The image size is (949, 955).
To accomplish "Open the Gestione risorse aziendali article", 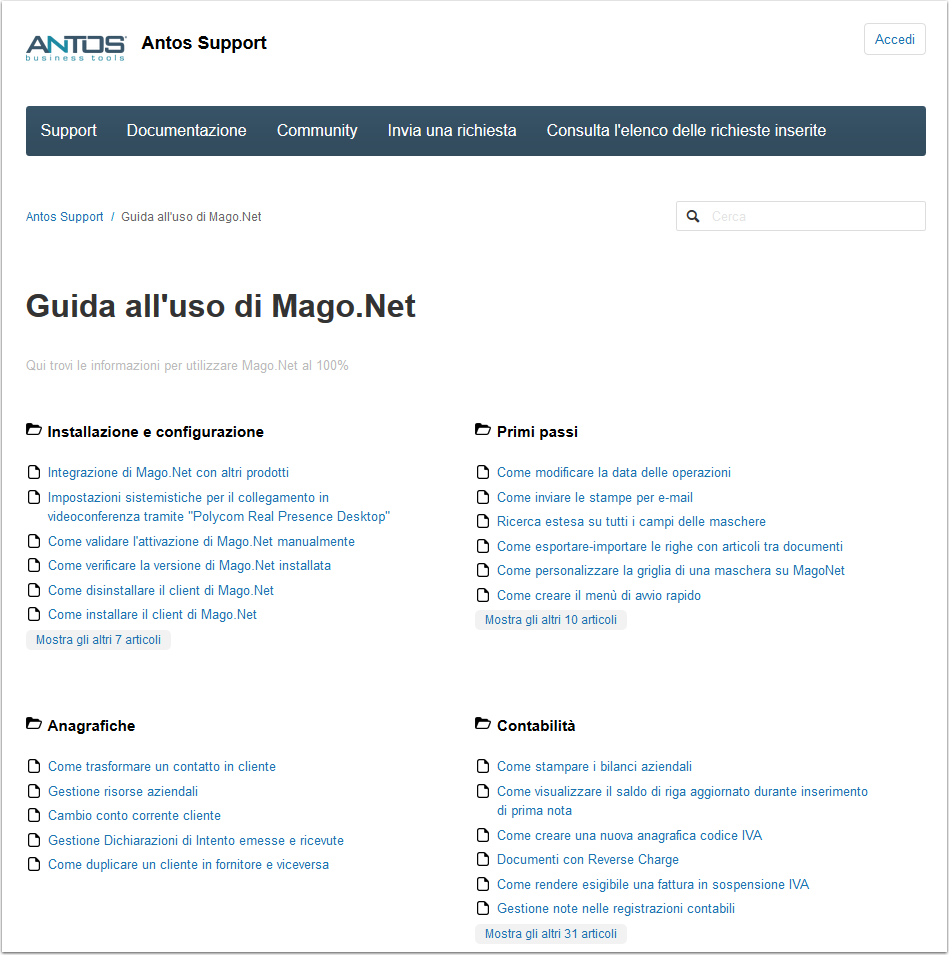I will point(123,792).
